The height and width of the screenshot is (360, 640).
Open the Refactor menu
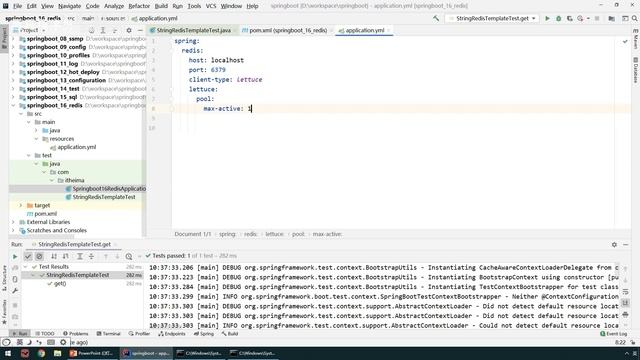(139, 6)
